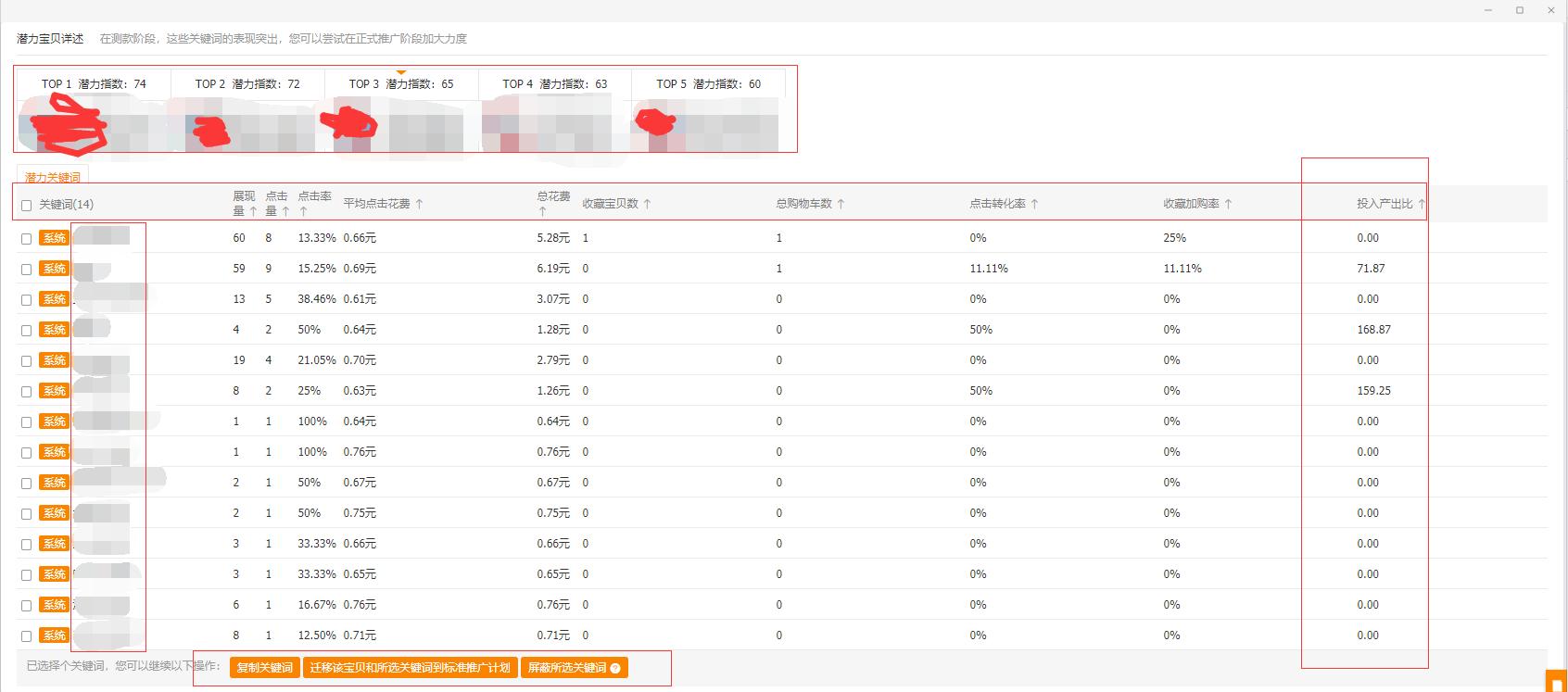Click 系统 badge in the 12.50% click-rate row
This screenshot has width=1568, height=692.
click(55, 635)
